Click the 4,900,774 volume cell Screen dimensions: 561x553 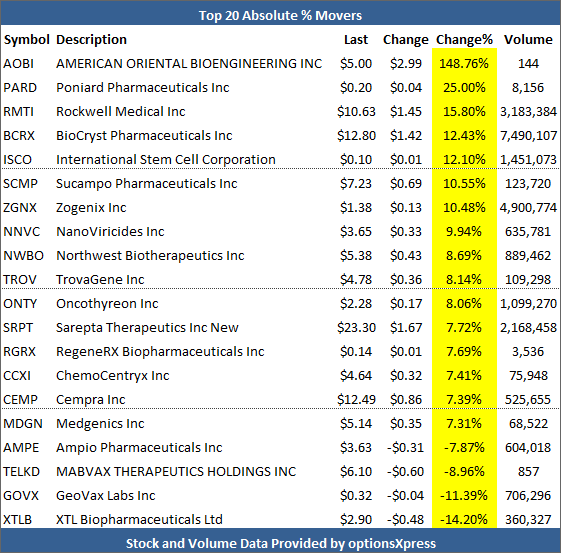click(528, 207)
